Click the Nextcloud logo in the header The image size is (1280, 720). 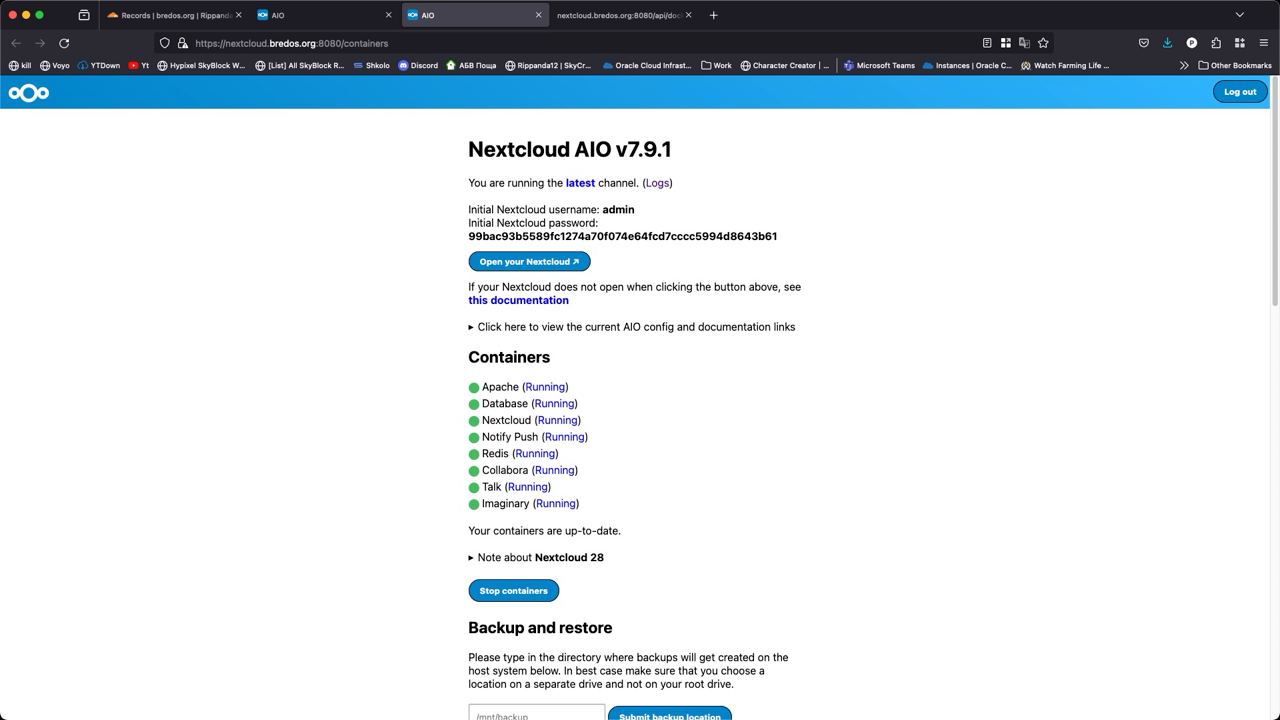(x=28, y=93)
